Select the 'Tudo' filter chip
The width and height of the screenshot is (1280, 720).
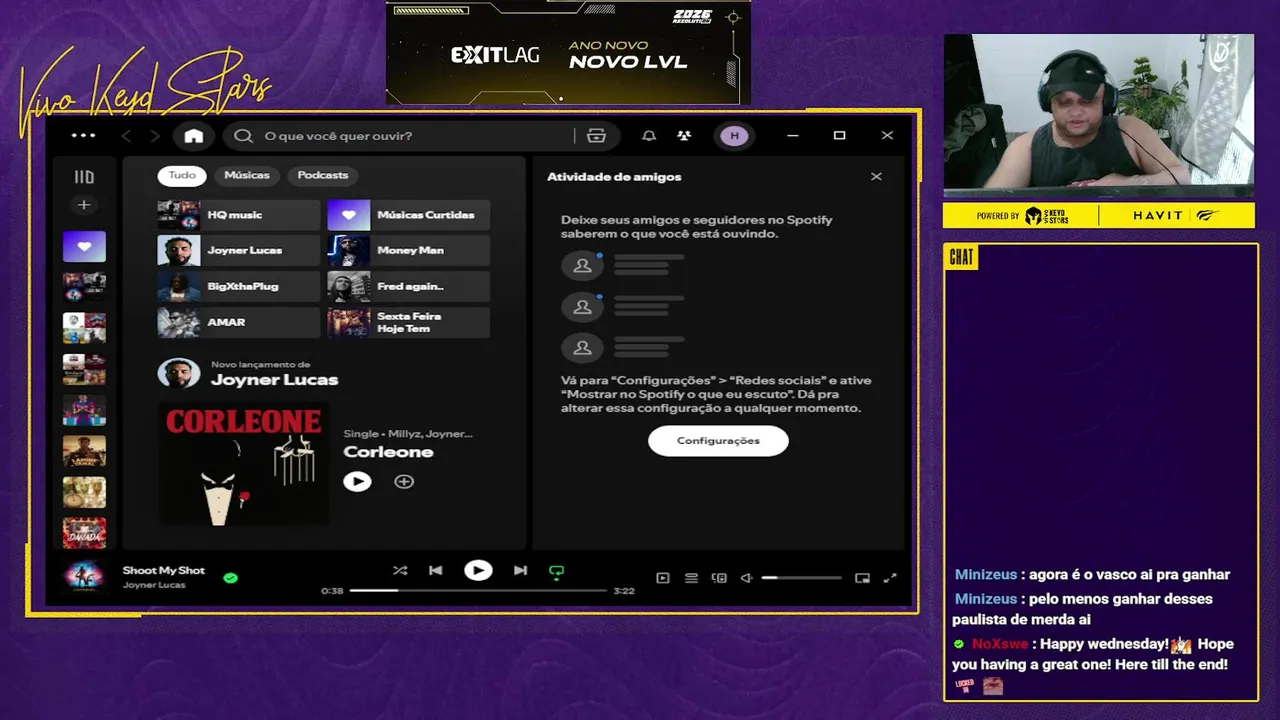pyautogui.click(x=182, y=175)
